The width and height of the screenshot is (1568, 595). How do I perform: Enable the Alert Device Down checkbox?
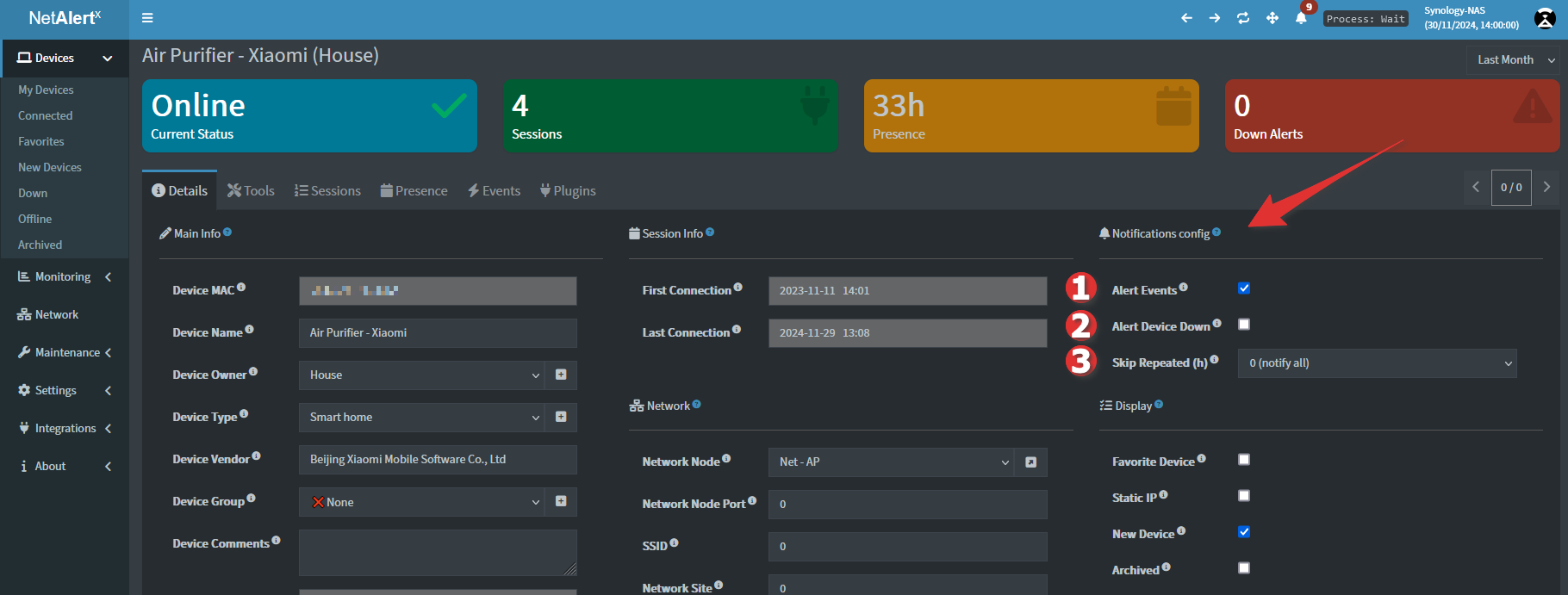coord(1244,325)
